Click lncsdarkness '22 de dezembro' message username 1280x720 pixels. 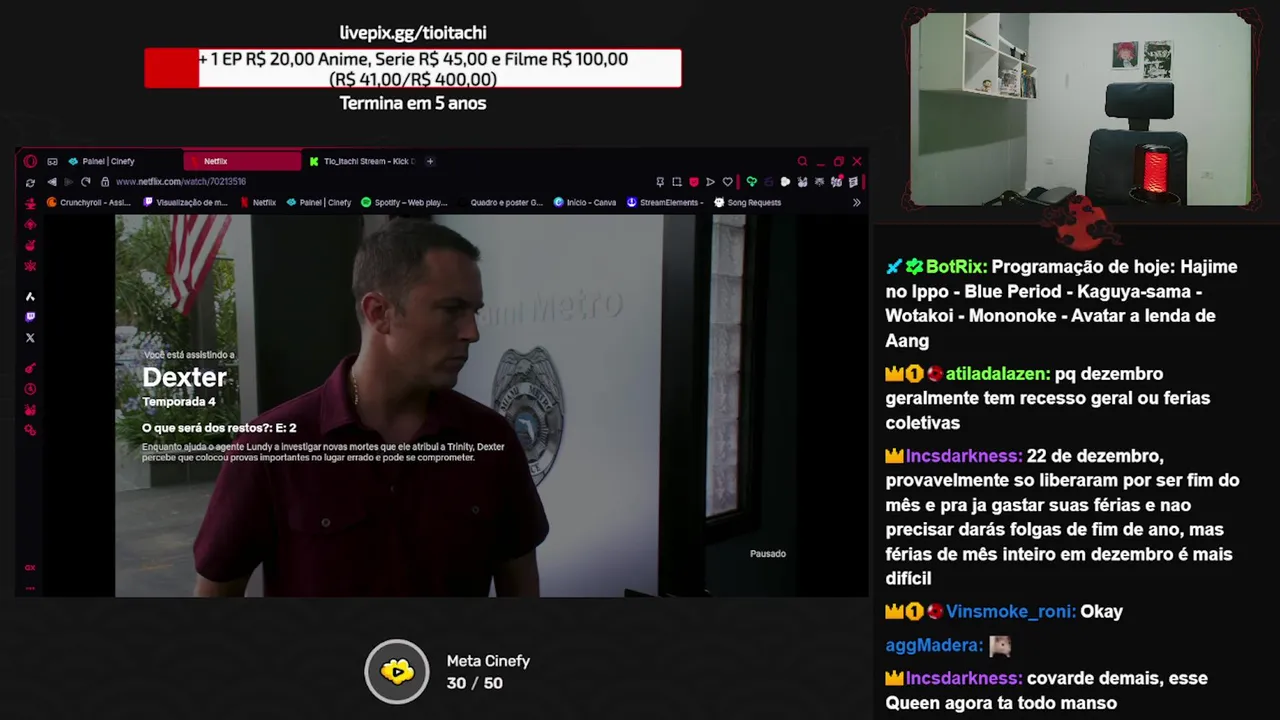pos(964,456)
